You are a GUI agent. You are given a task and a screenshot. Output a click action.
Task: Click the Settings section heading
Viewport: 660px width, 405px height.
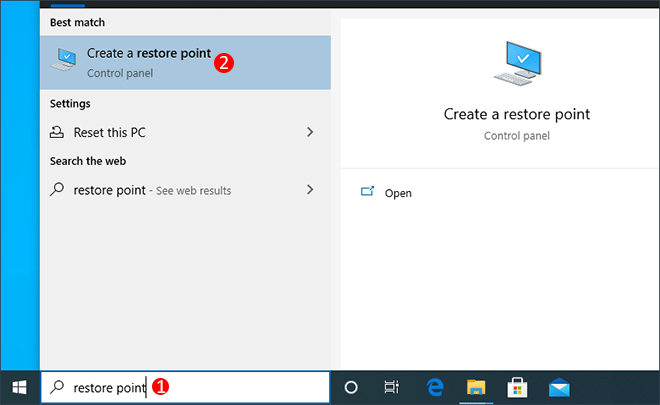70,104
